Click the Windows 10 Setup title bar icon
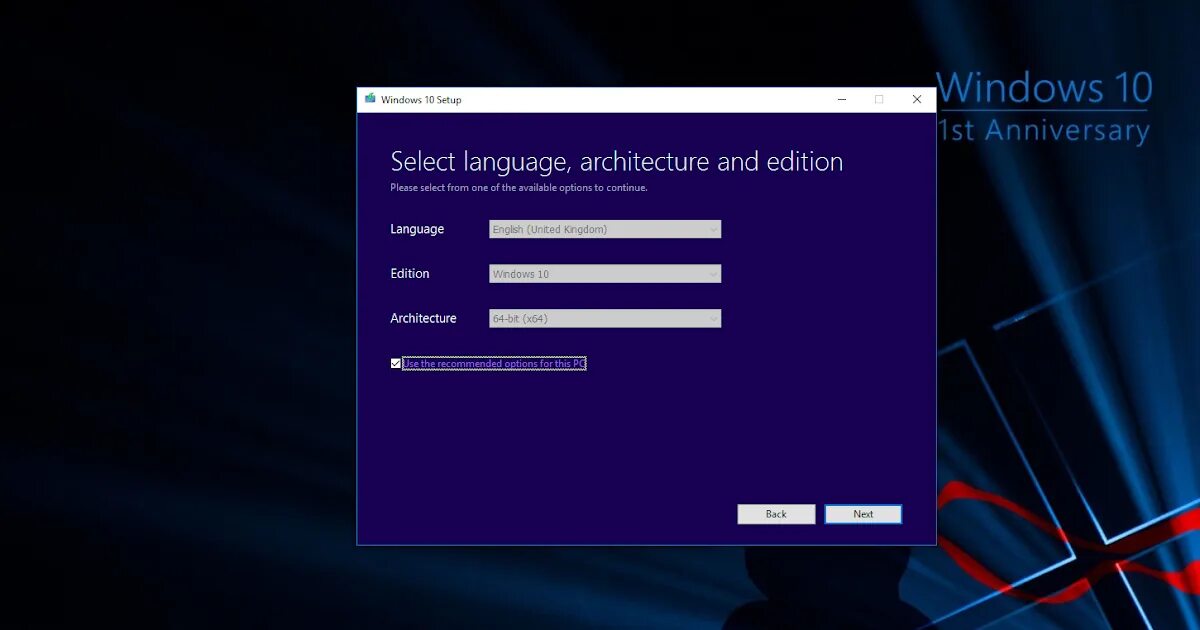Viewport: 1200px width, 630px height. pyautogui.click(x=370, y=99)
